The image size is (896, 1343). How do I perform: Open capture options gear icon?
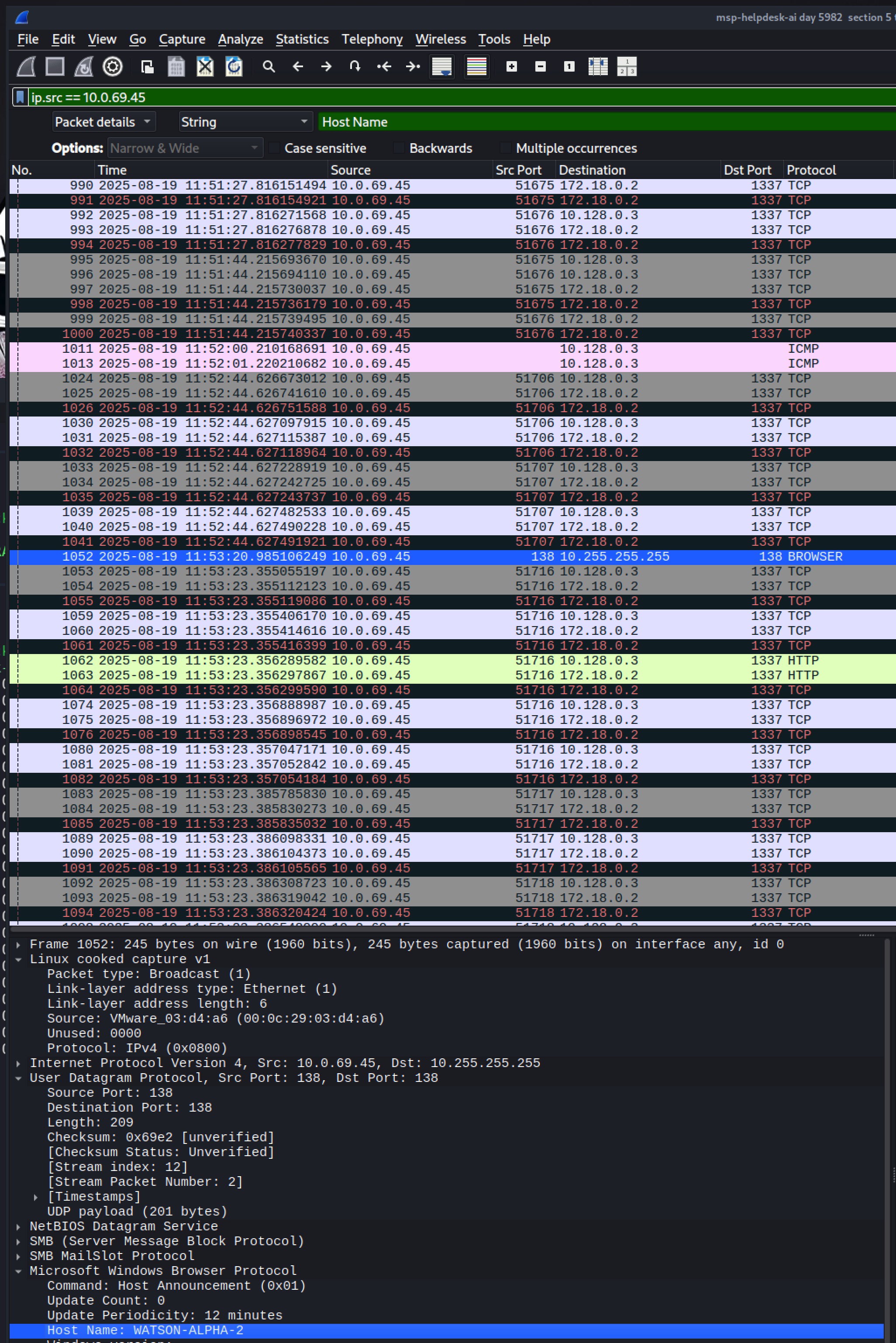[x=113, y=67]
